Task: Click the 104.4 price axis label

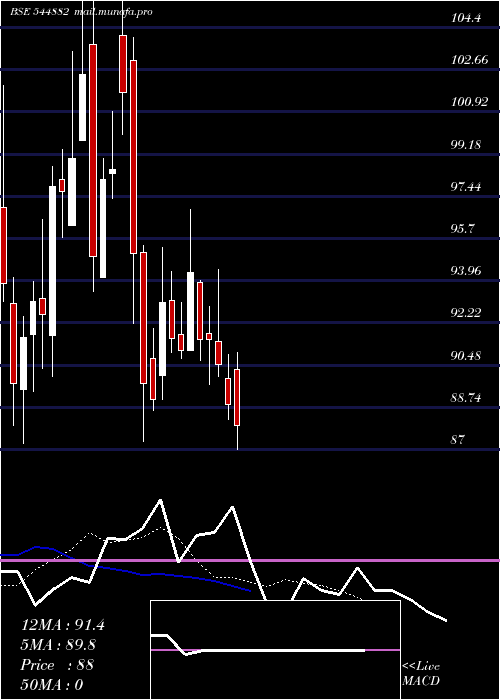Action: click(x=466, y=18)
